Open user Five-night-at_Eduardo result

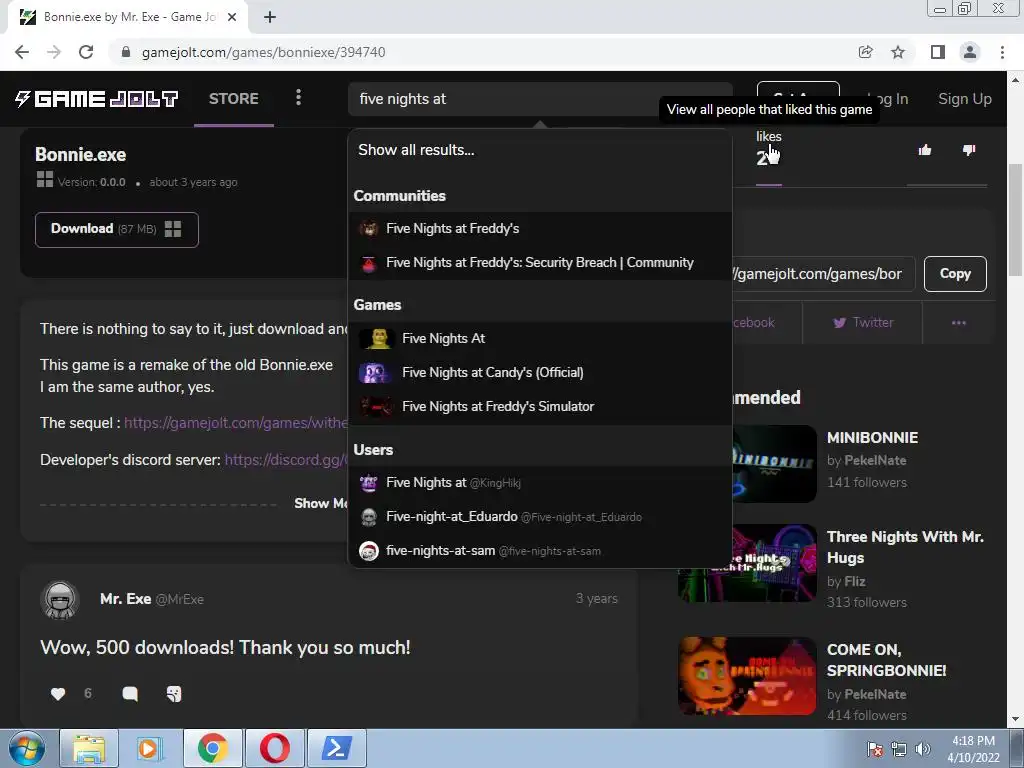(x=539, y=517)
